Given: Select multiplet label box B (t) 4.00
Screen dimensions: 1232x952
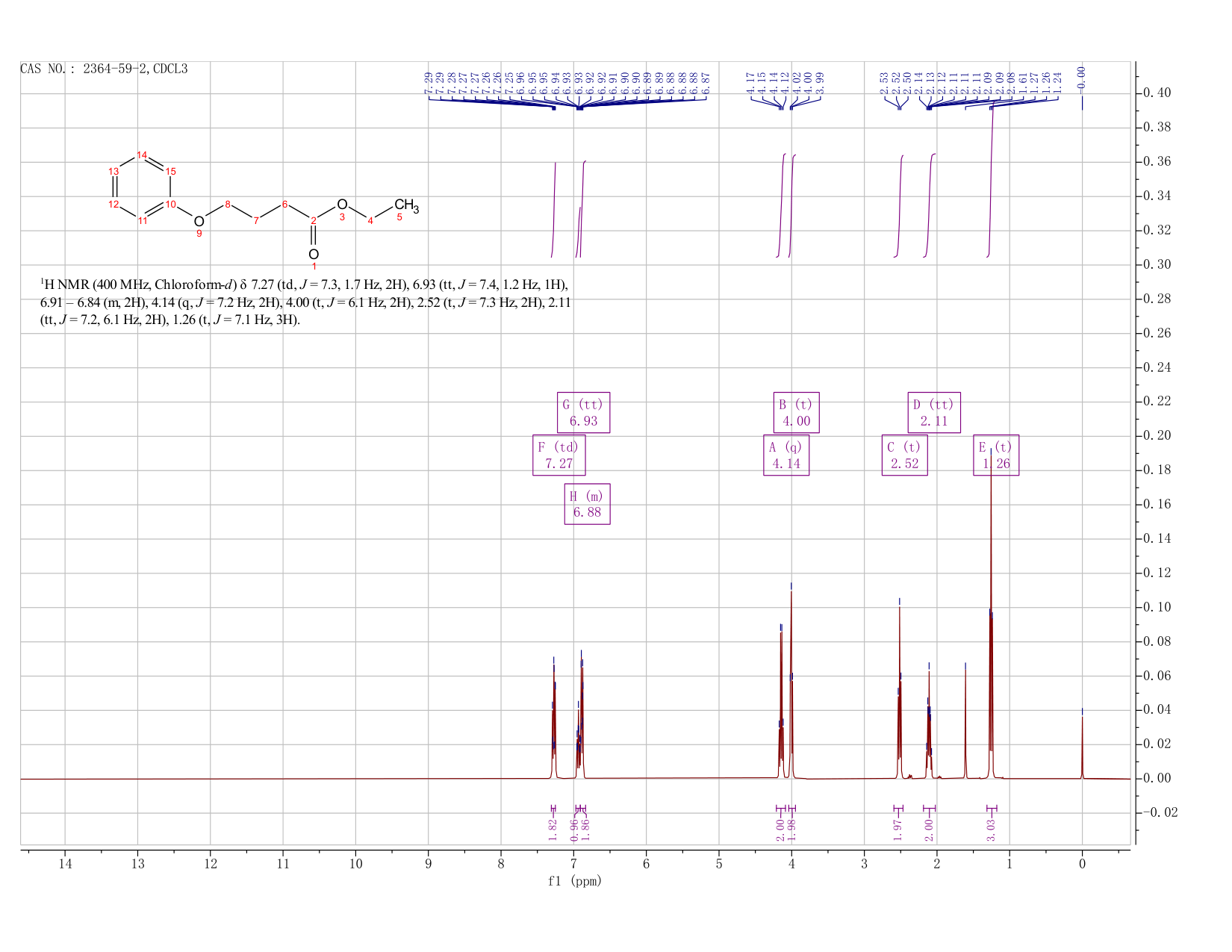Looking at the screenshot, I should (796, 412).
